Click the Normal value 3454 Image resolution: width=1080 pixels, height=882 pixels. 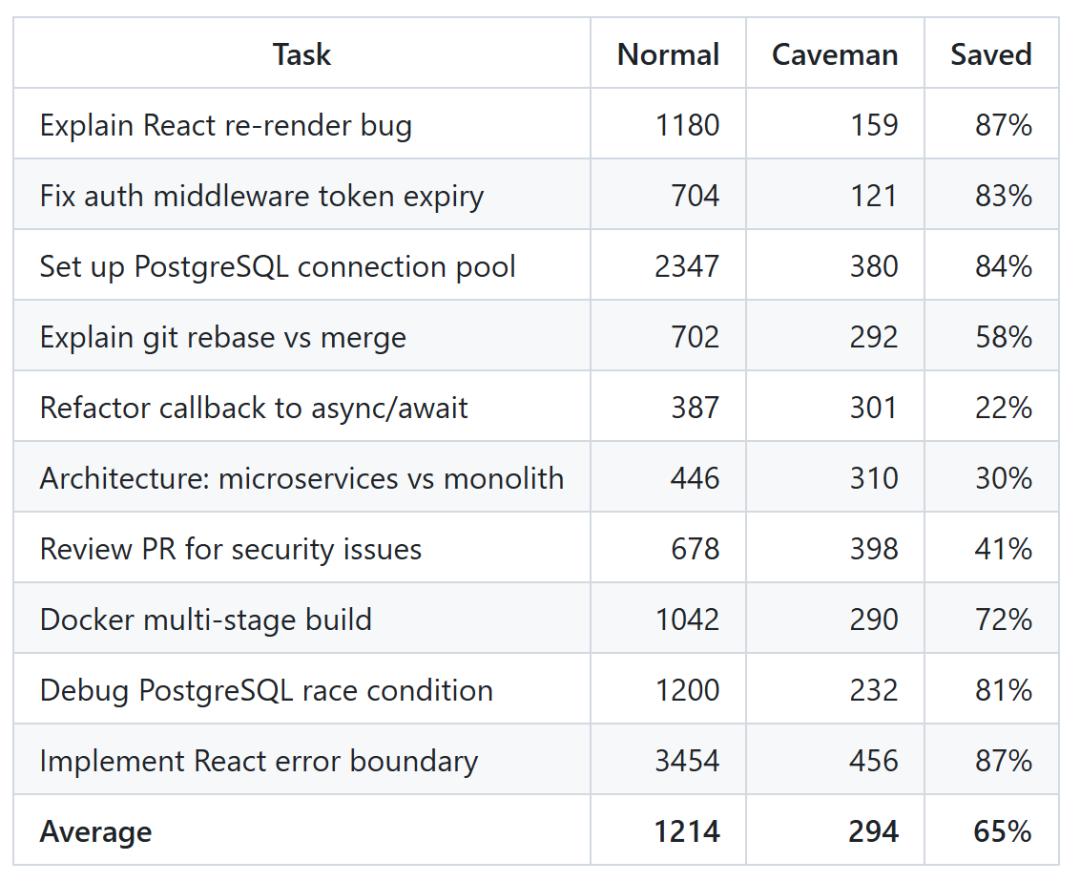pos(687,761)
